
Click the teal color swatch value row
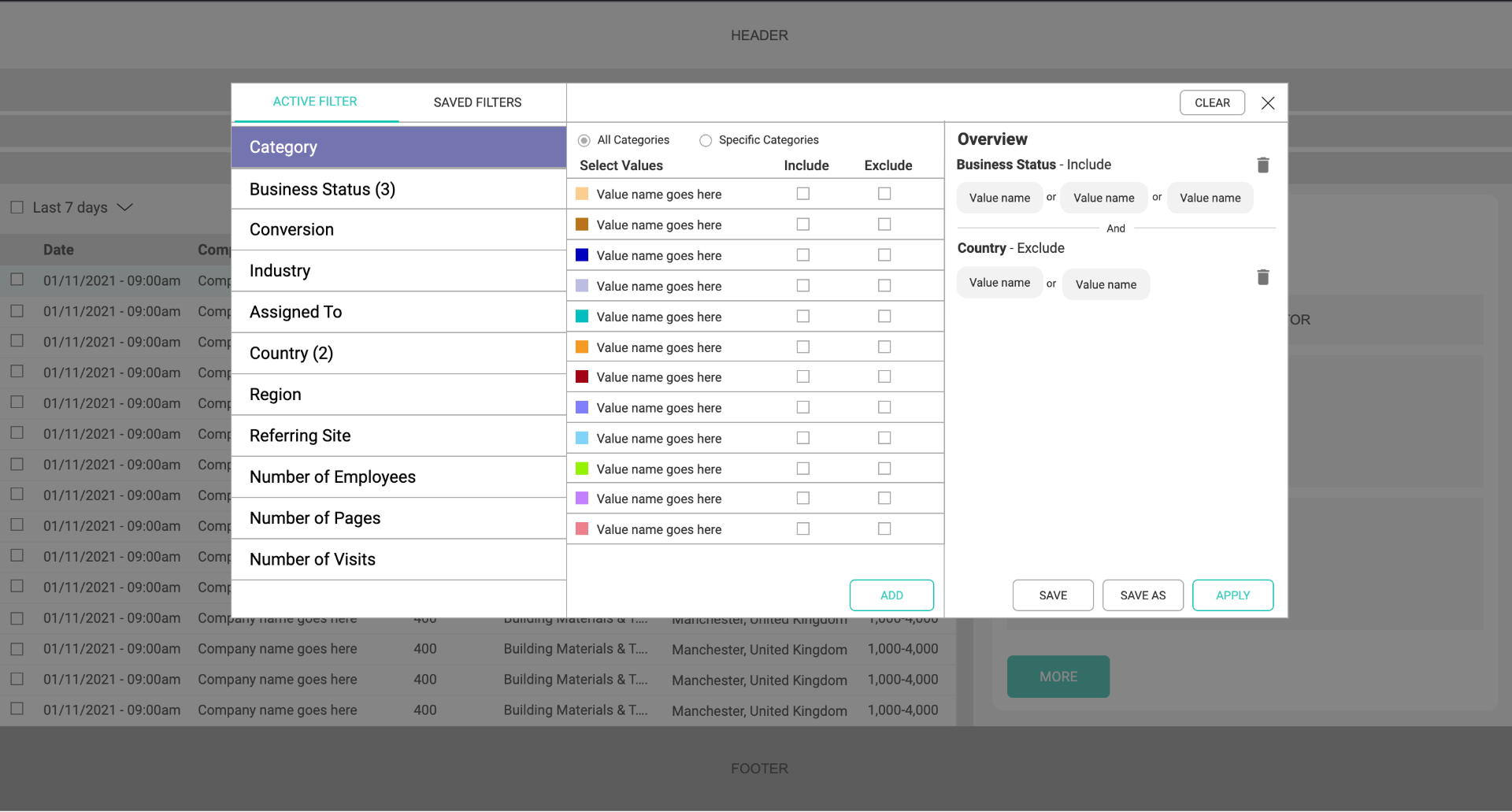[x=755, y=317]
